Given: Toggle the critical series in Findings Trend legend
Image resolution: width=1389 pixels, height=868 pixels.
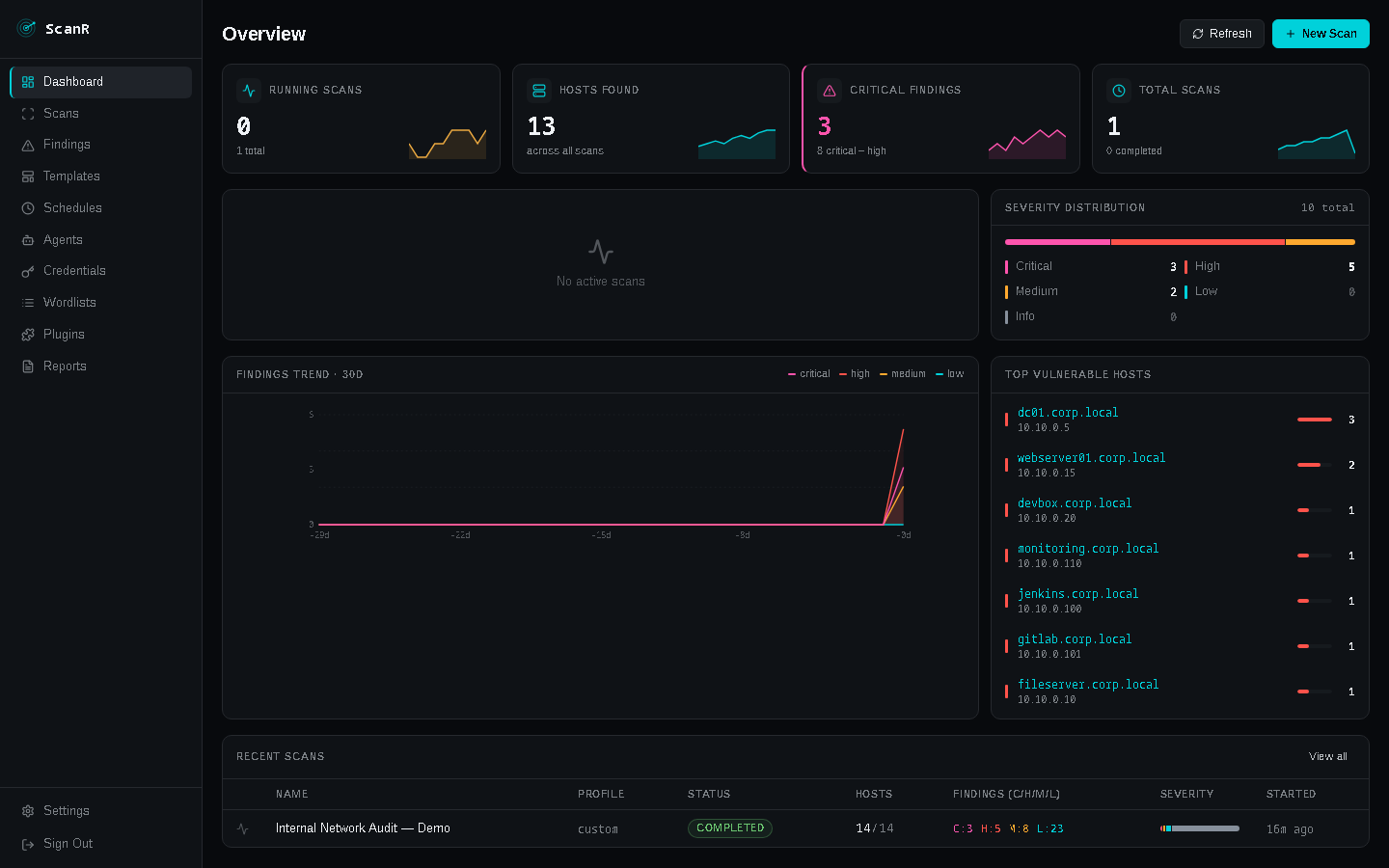Looking at the screenshot, I should point(807,374).
